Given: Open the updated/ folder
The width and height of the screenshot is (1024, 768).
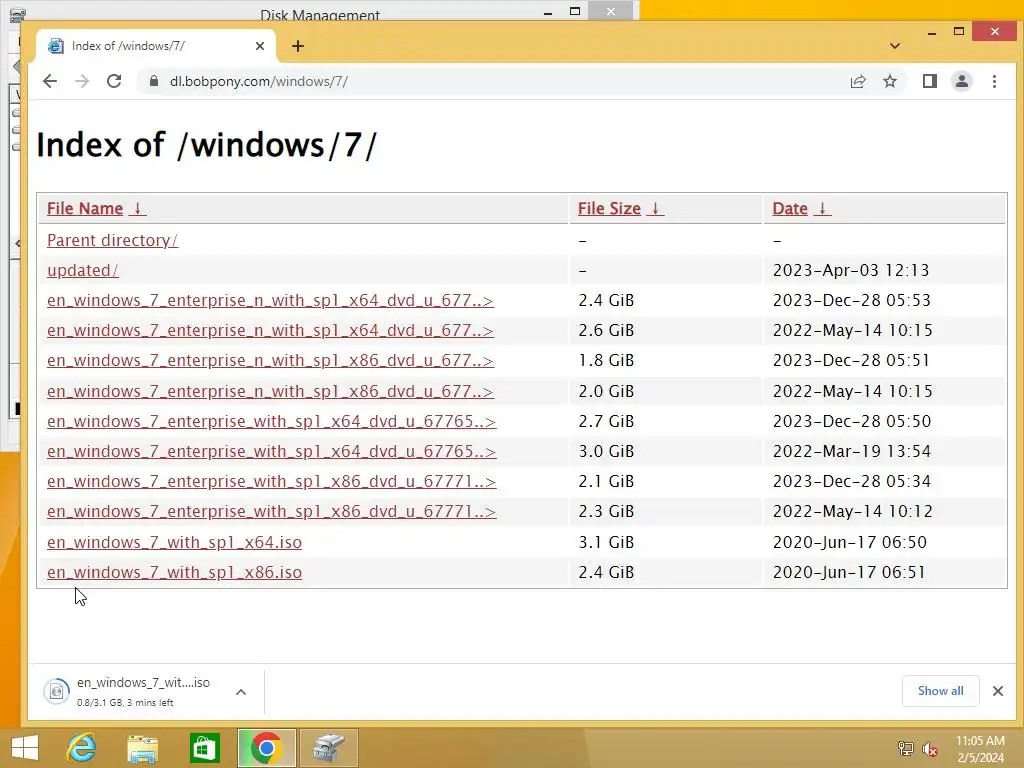Looking at the screenshot, I should tap(83, 270).
